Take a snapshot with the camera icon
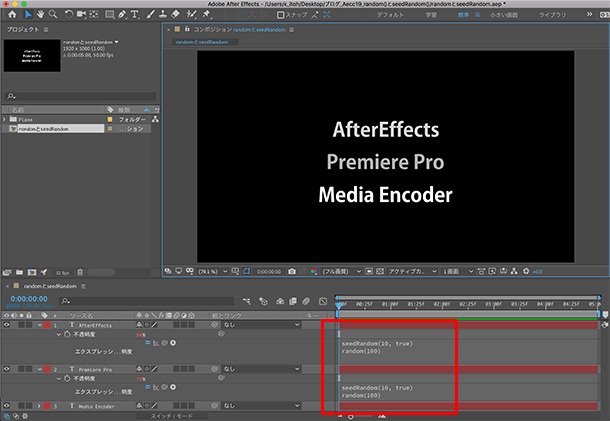610x421 pixels. click(292, 271)
